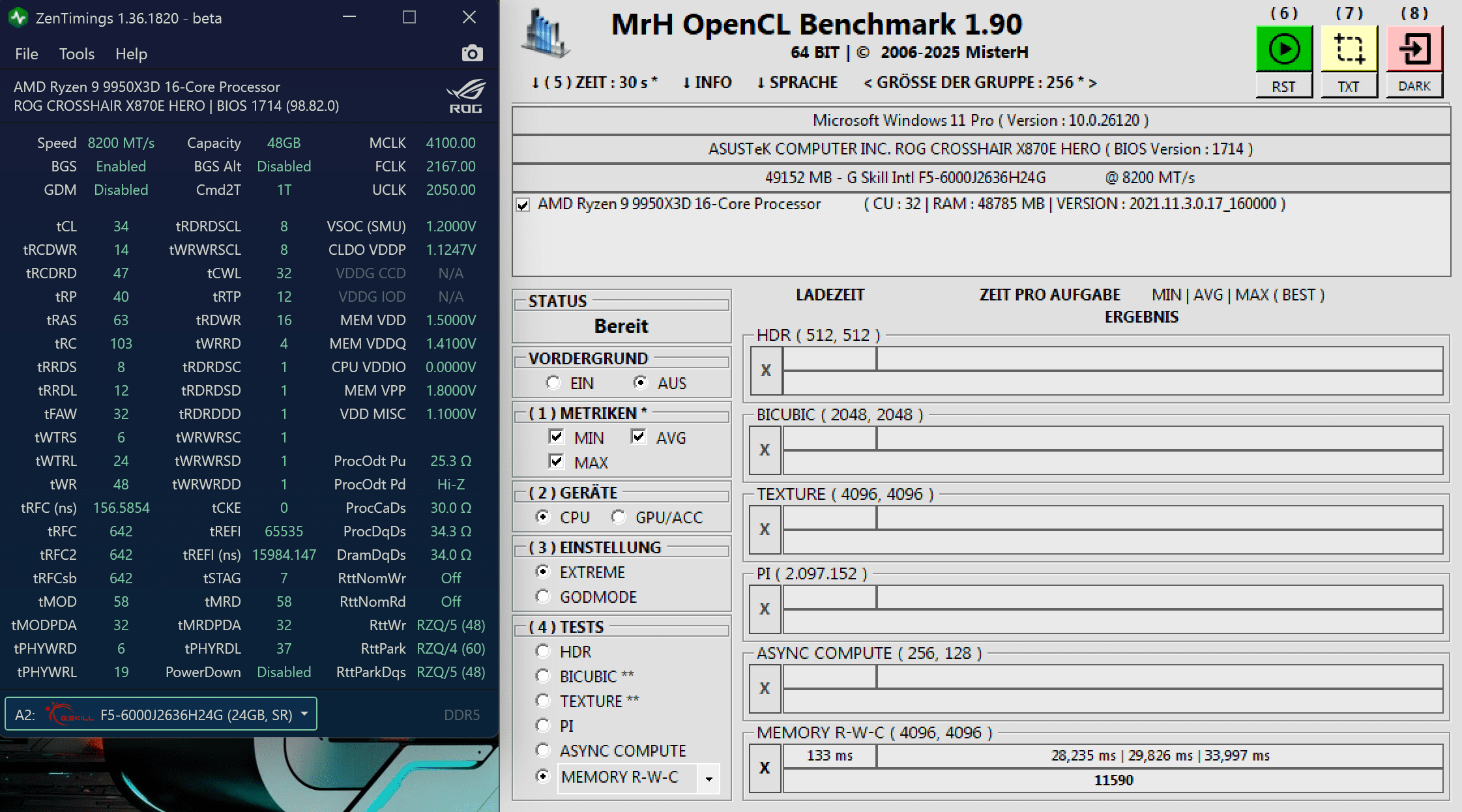Click the MrH OpenCL Benchmark logo icon
1462x812 pixels.
(x=546, y=34)
